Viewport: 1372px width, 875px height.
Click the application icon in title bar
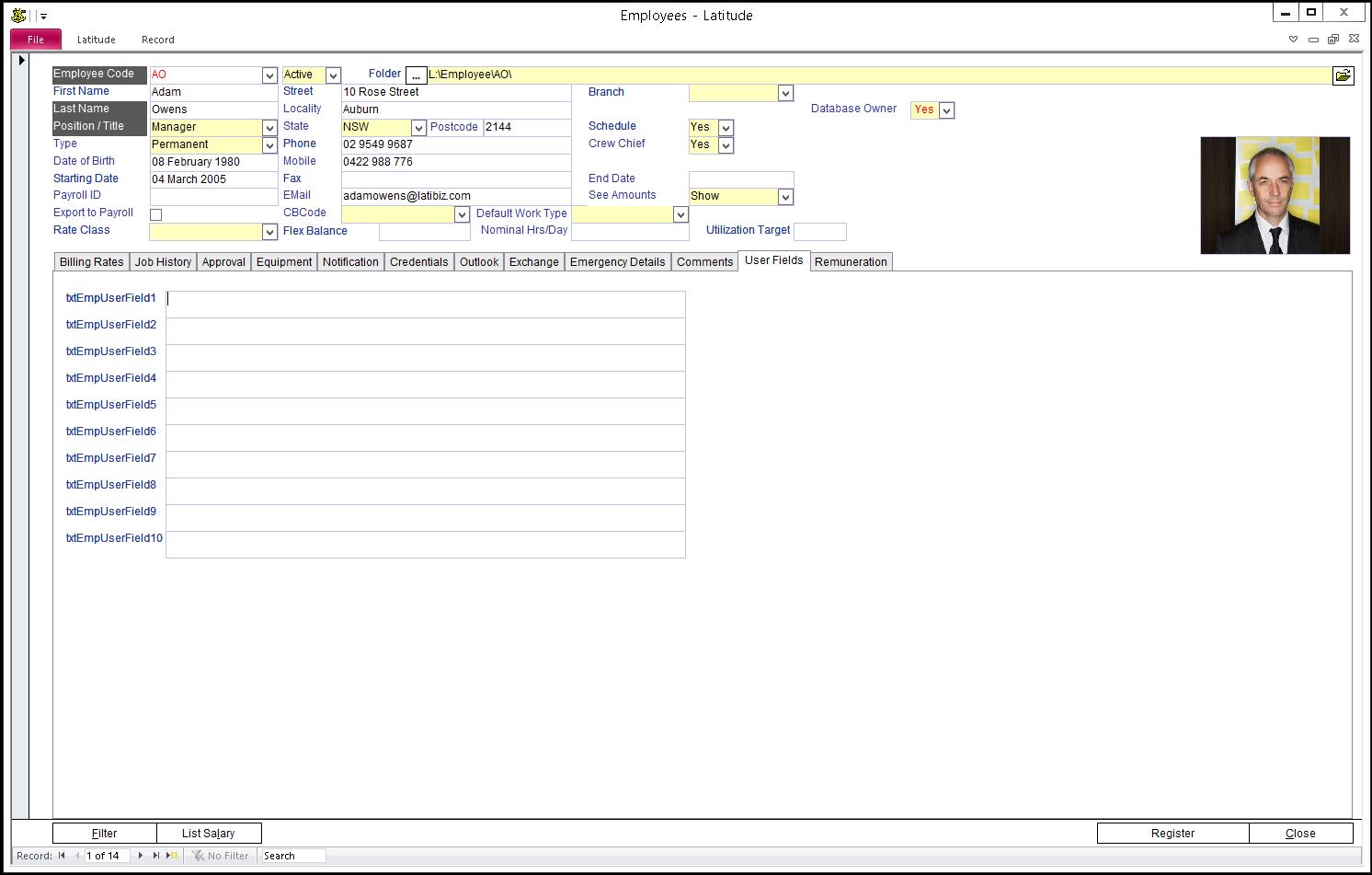click(18, 15)
